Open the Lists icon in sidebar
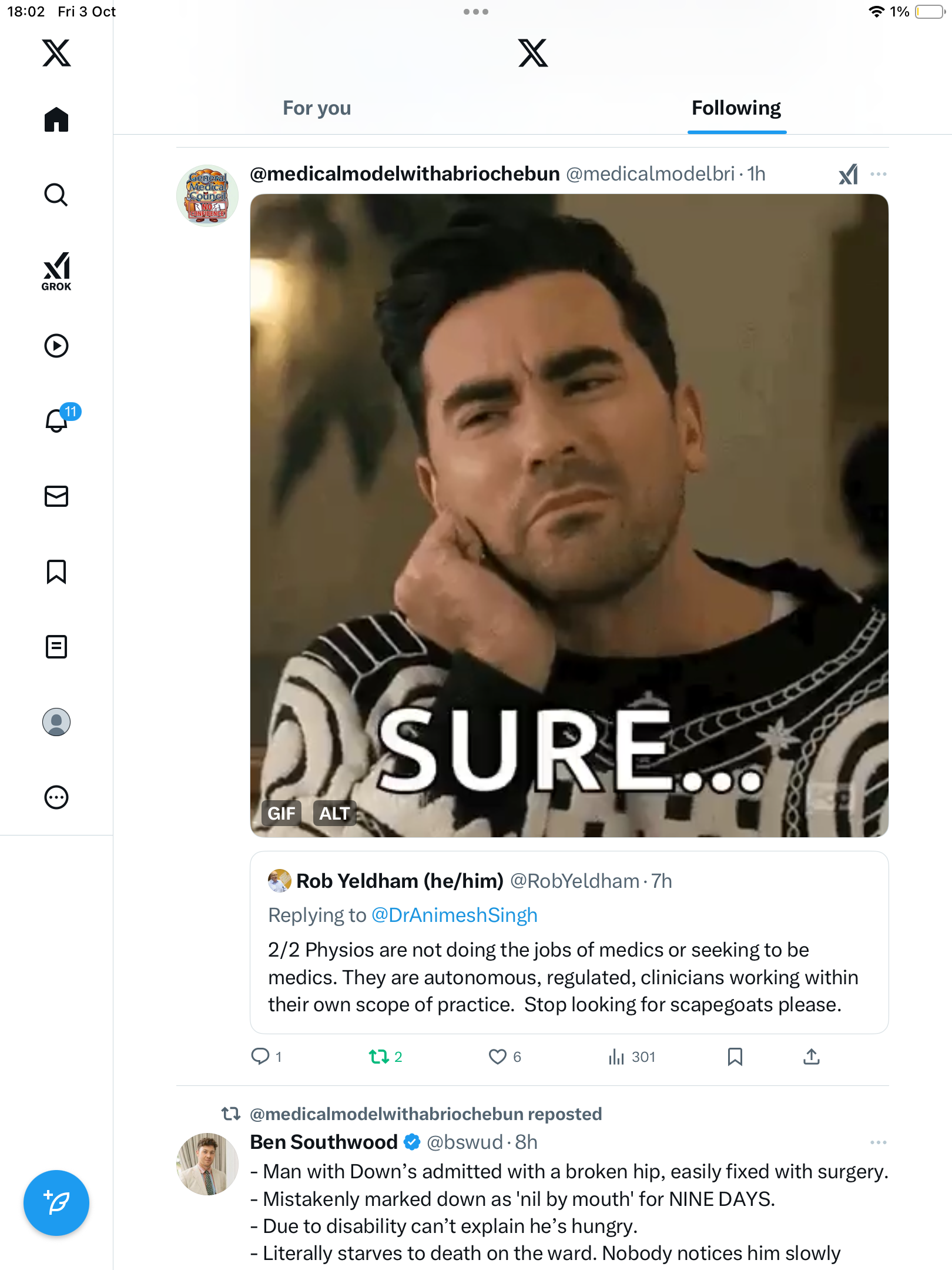 pos(56,647)
